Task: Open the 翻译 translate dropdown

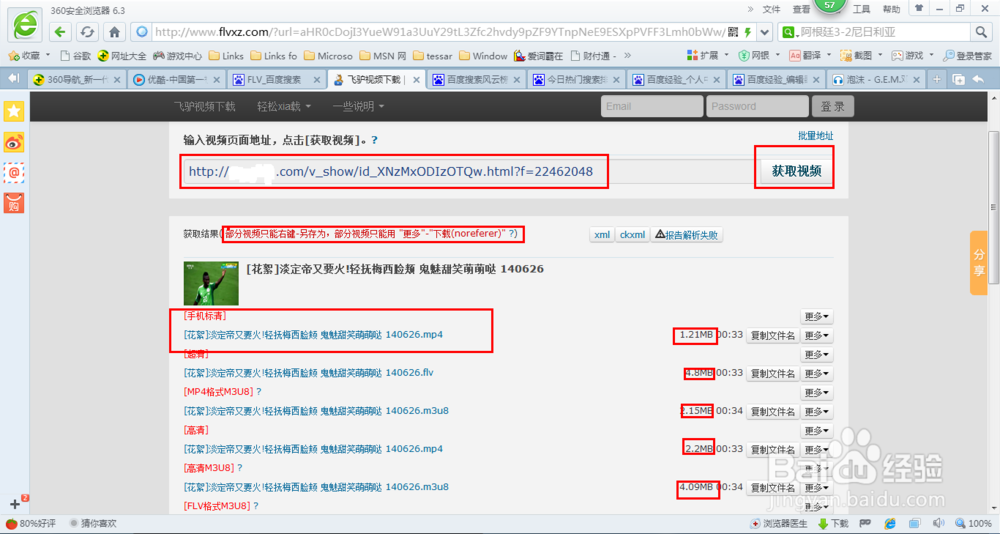Action: (811, 56)
